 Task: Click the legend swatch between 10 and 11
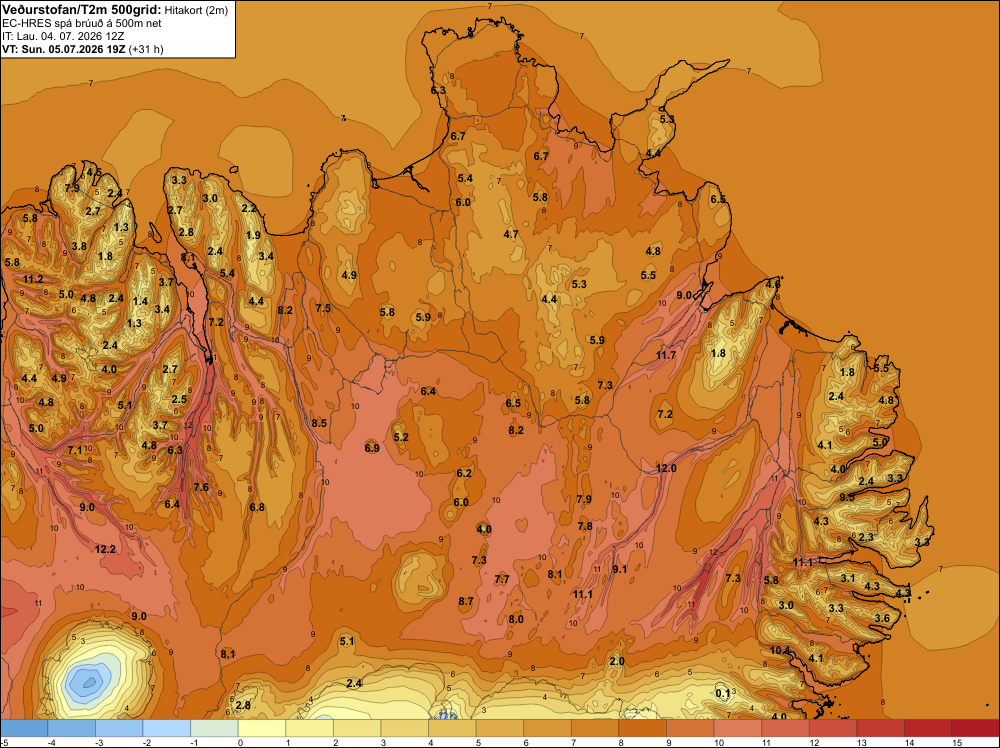[737, 728]
